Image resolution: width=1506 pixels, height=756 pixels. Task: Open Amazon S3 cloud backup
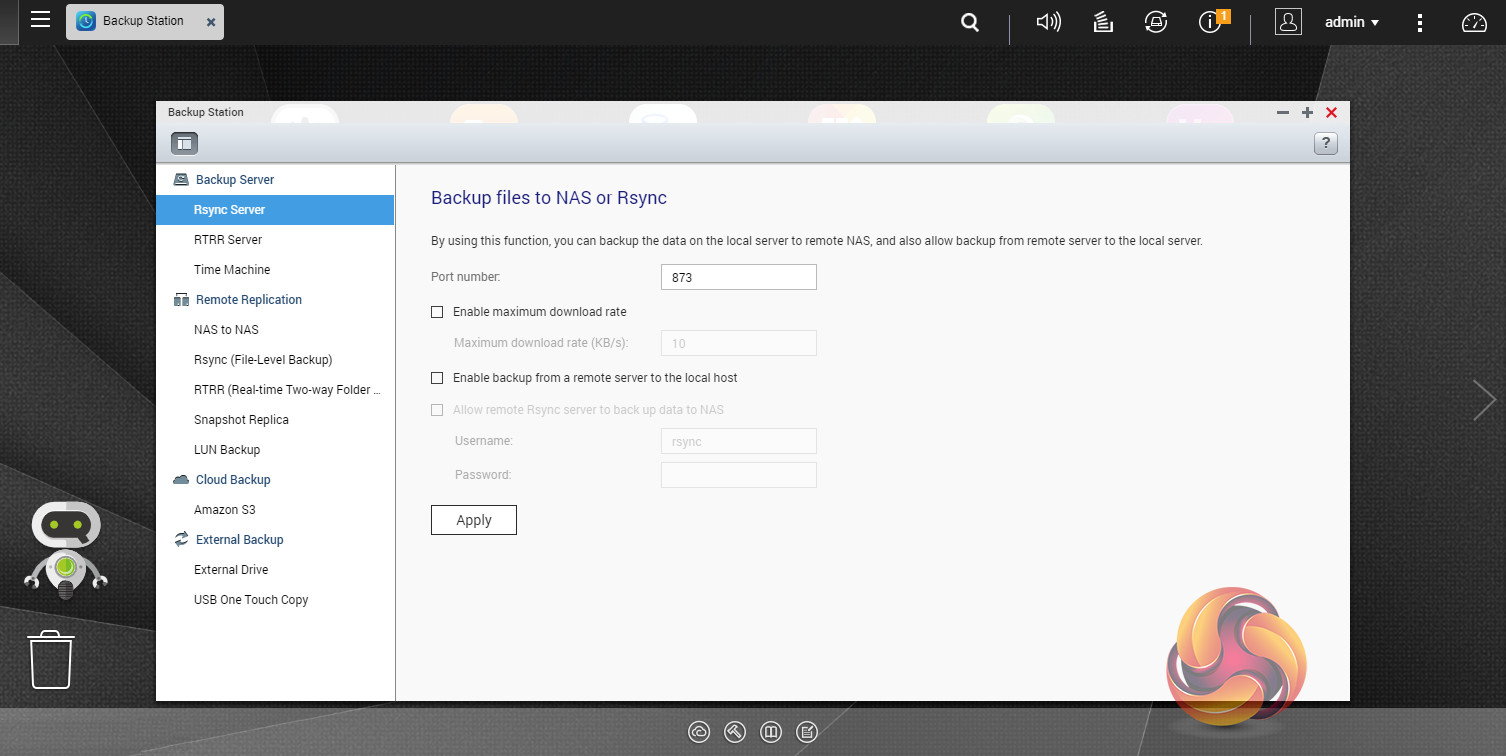tap(225, 510)
